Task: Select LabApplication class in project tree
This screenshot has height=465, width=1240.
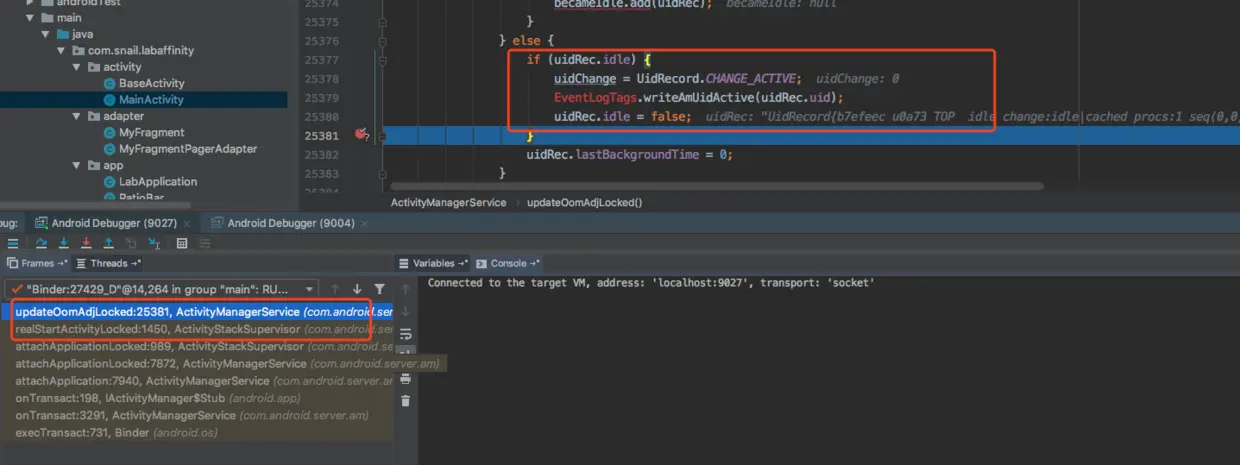Action: point(150,181)
